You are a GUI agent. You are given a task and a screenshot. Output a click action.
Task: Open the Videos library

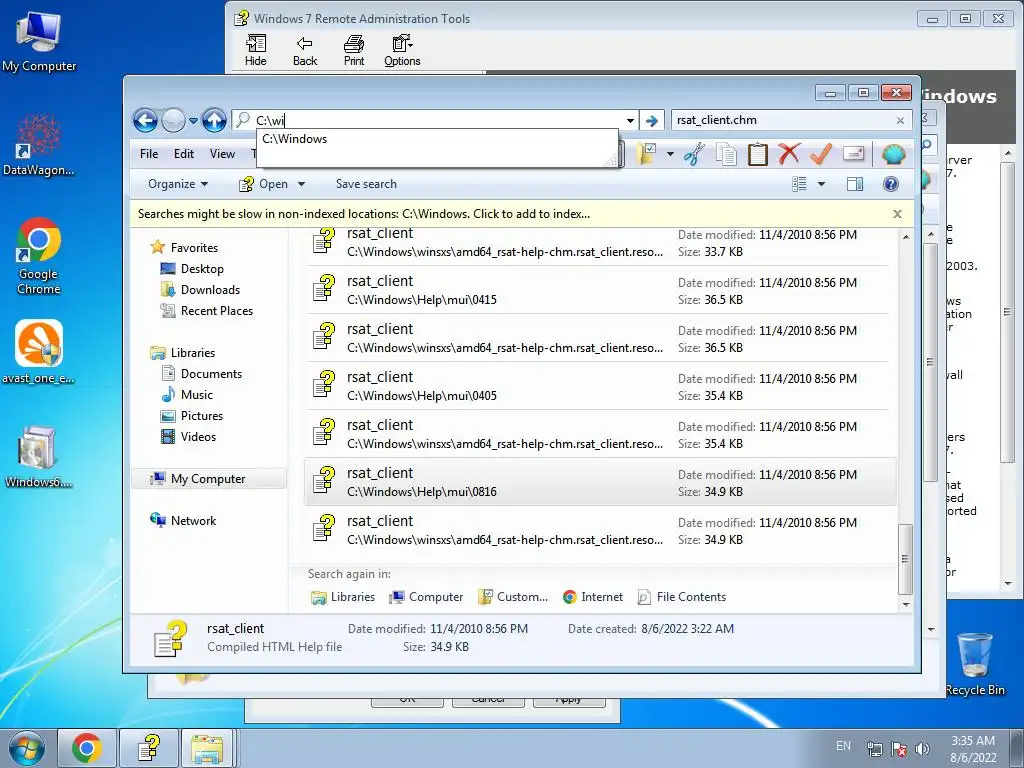pyautogui.click(x=198, y=436)
